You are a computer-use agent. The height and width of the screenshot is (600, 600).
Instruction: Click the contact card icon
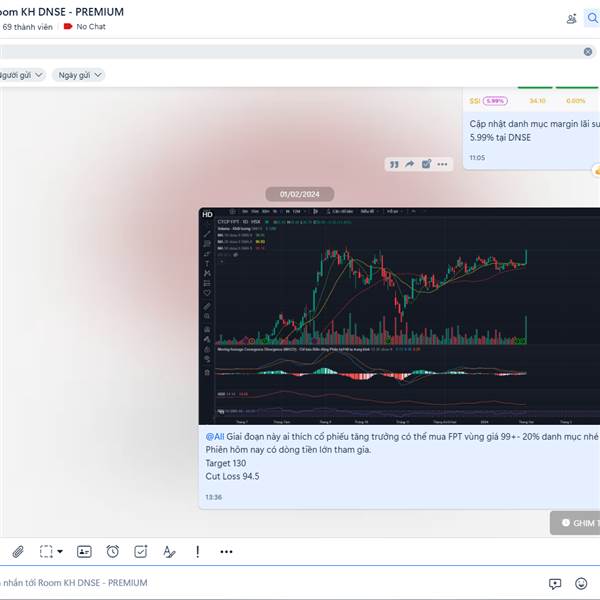tap(84, 551)
